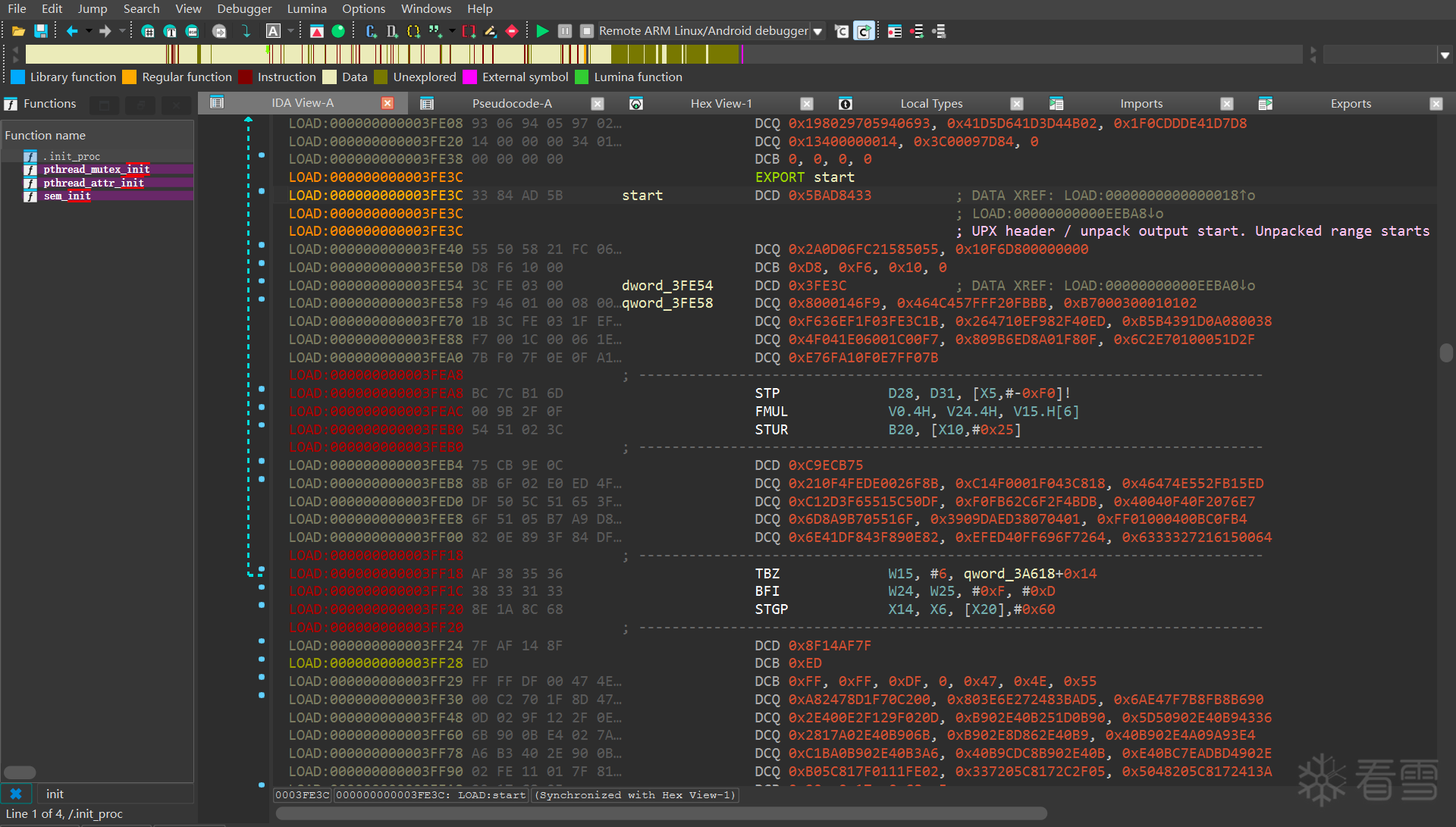Viewport: 1456px width, 827px height.
Task: Click the rightmost toolbar icon
Action: click(x=939, y=31)
